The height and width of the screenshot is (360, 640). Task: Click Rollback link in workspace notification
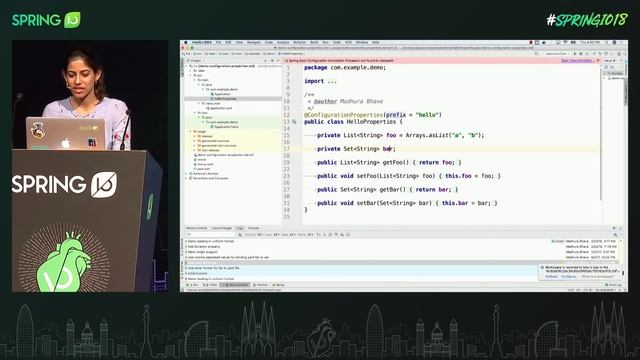tap(551, 276)
